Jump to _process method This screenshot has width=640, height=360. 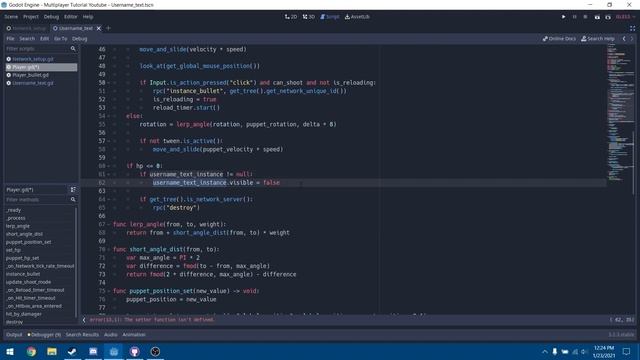click(16, 218)
